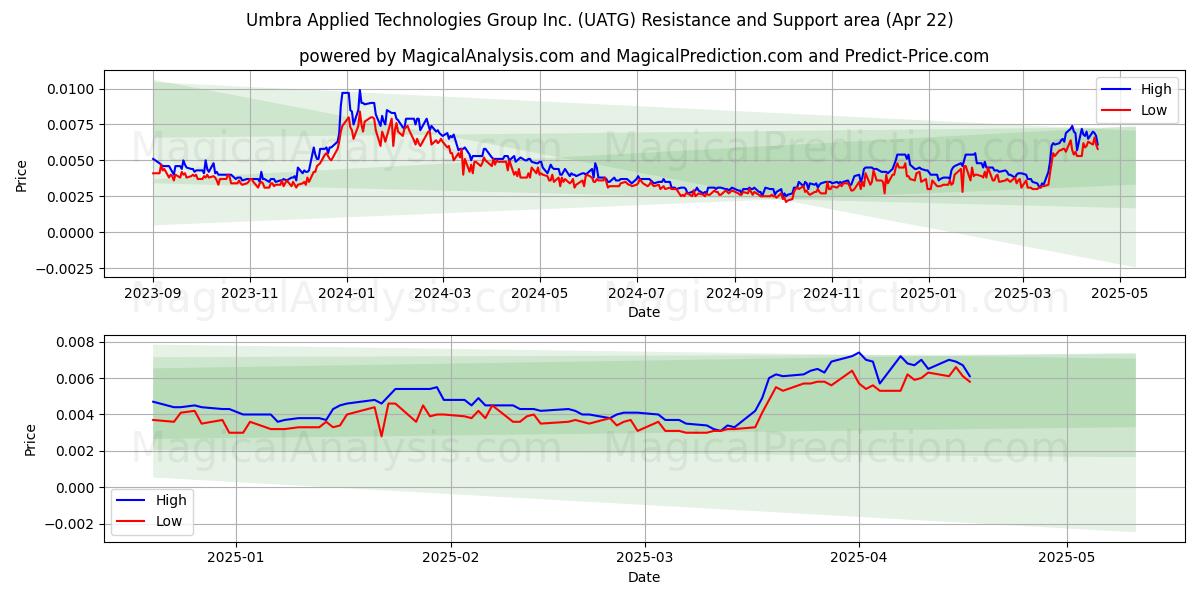1200x600 pixels.
Task: Click the 2025-05 tick on top chart
Action: (1120, 293)
